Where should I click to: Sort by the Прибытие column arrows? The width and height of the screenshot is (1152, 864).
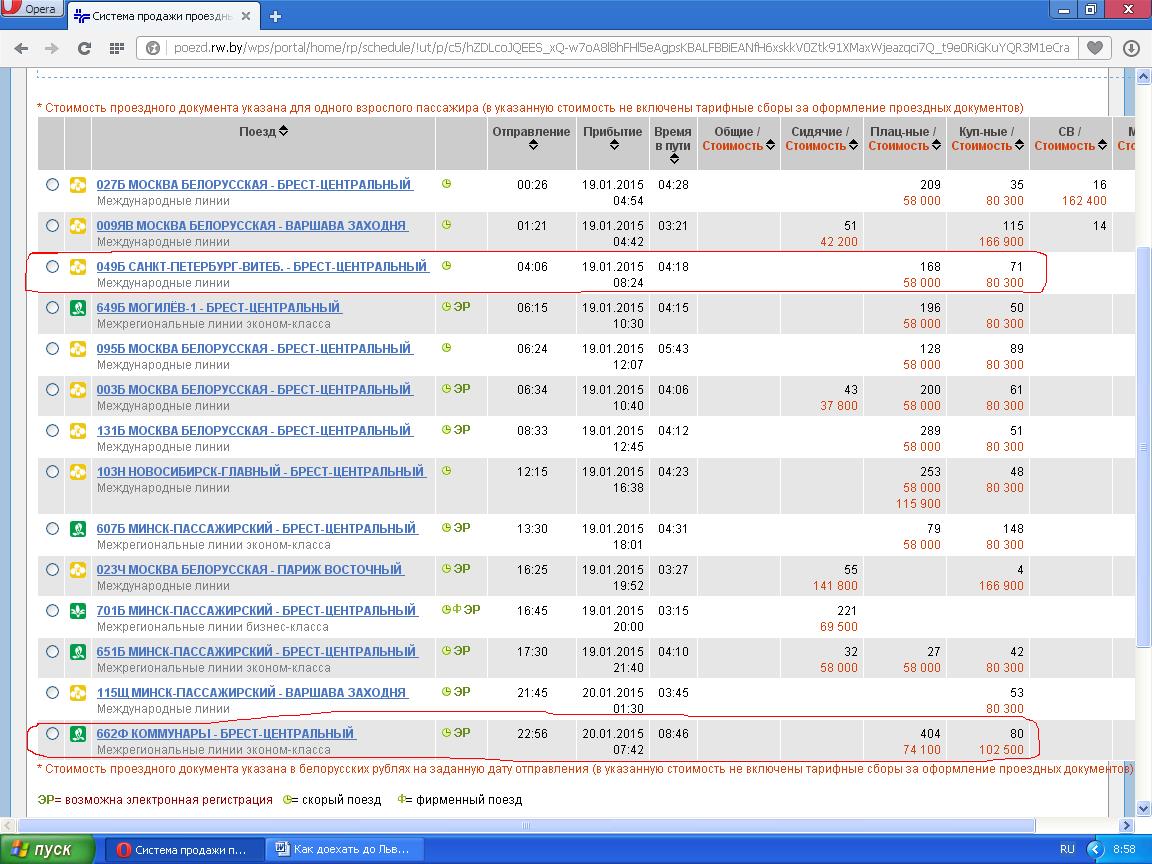pos(614,145)
